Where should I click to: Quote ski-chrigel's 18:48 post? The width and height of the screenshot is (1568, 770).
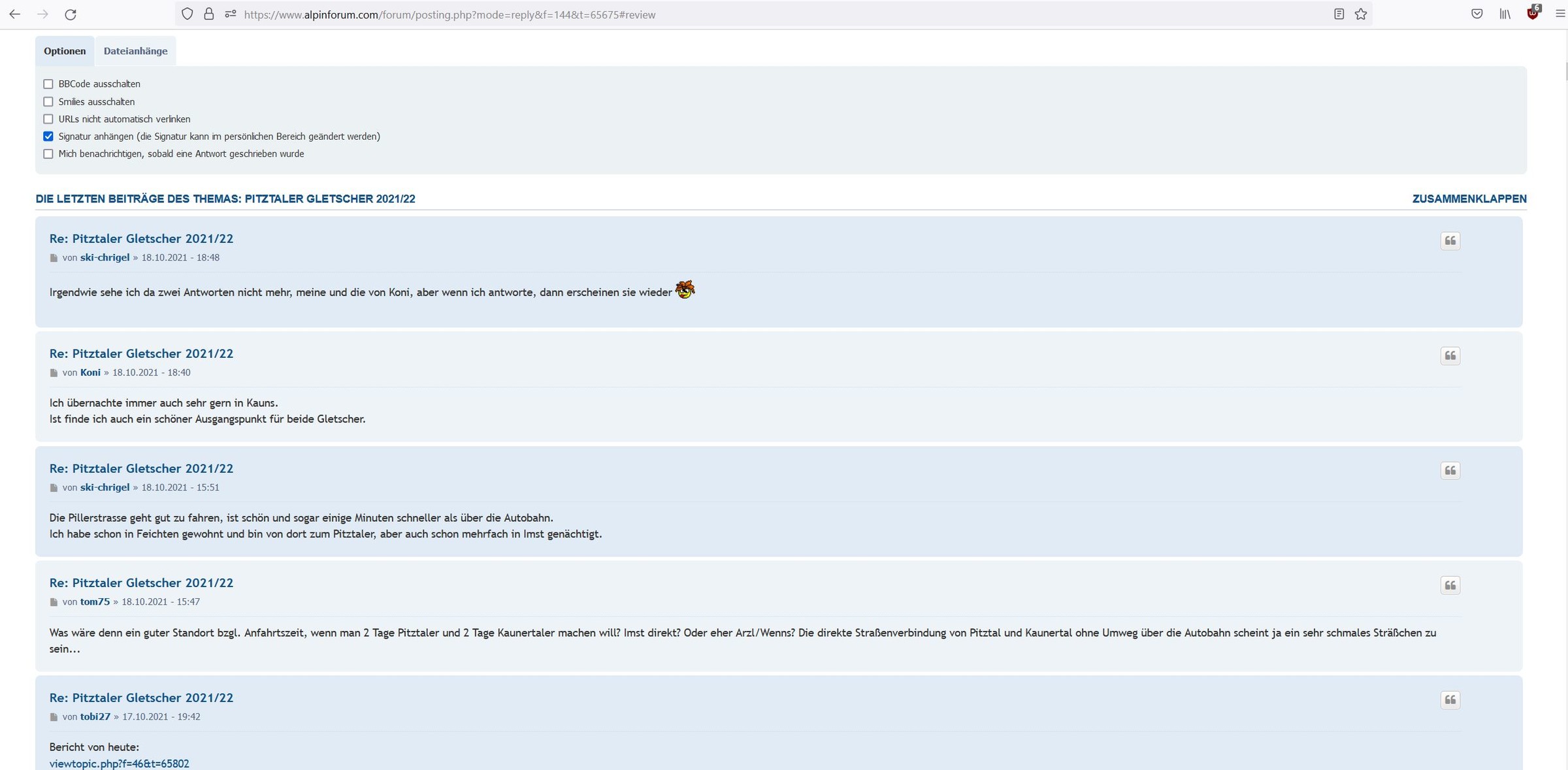click(1450, 241)
